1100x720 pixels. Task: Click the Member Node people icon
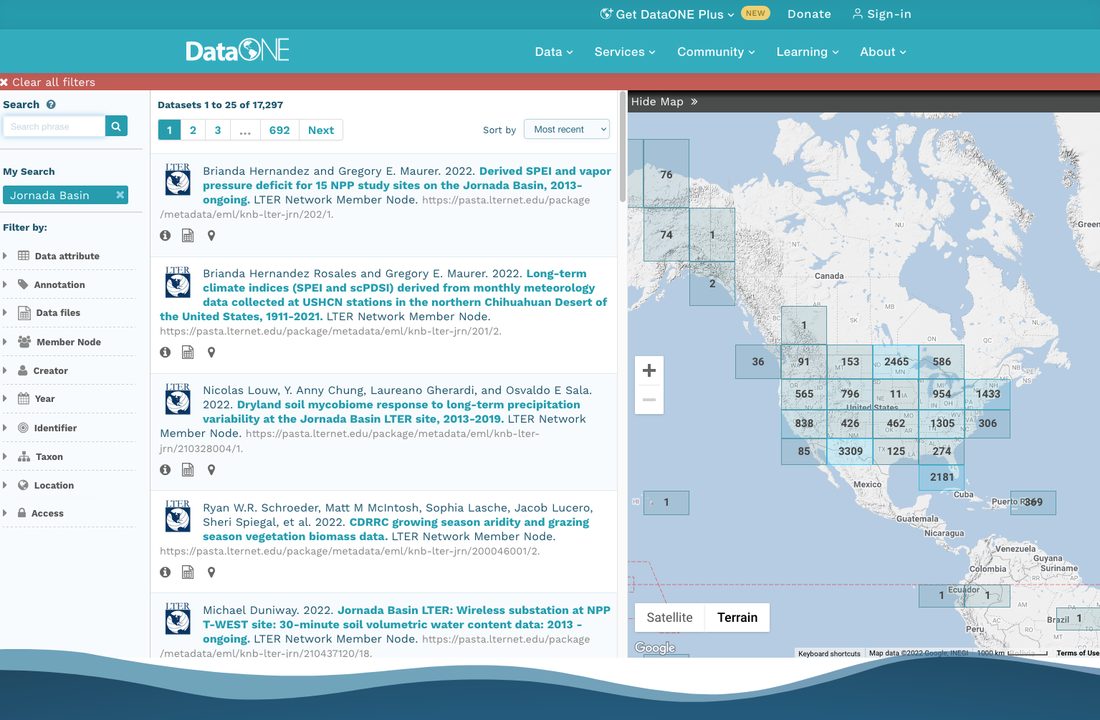(24, 342)
